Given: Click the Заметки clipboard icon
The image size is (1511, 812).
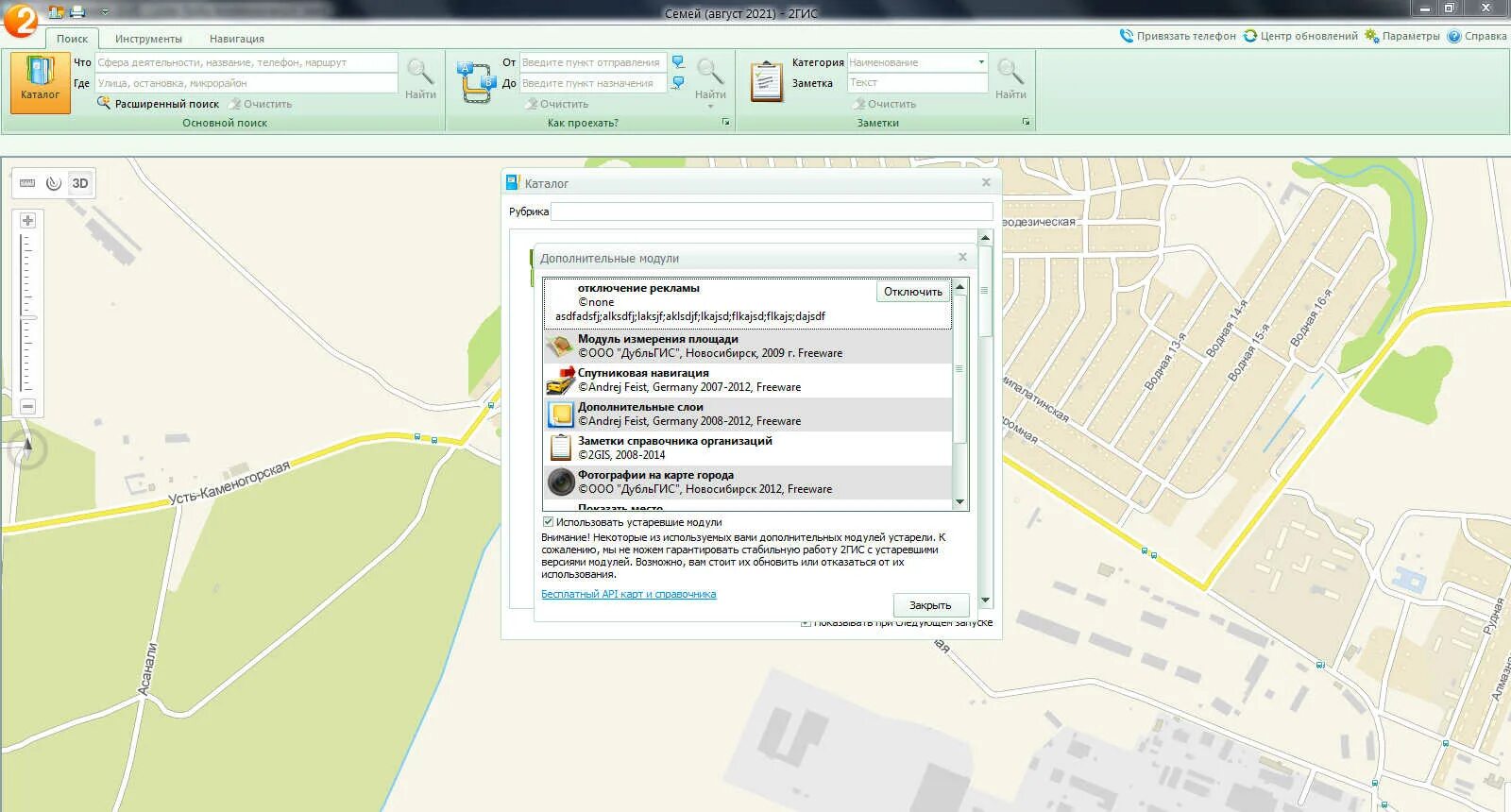Looking at the screenshot, I should pos(766,81).
